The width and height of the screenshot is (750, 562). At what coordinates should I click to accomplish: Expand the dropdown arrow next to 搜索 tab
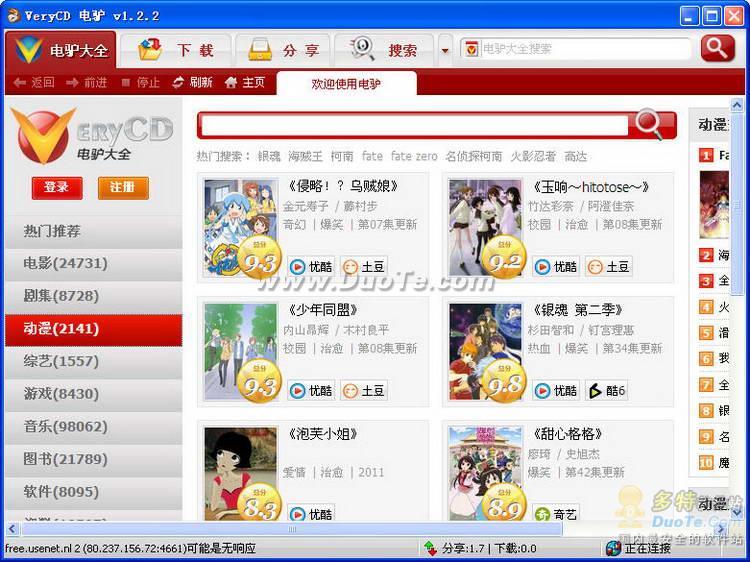click(x=445, y=50)
